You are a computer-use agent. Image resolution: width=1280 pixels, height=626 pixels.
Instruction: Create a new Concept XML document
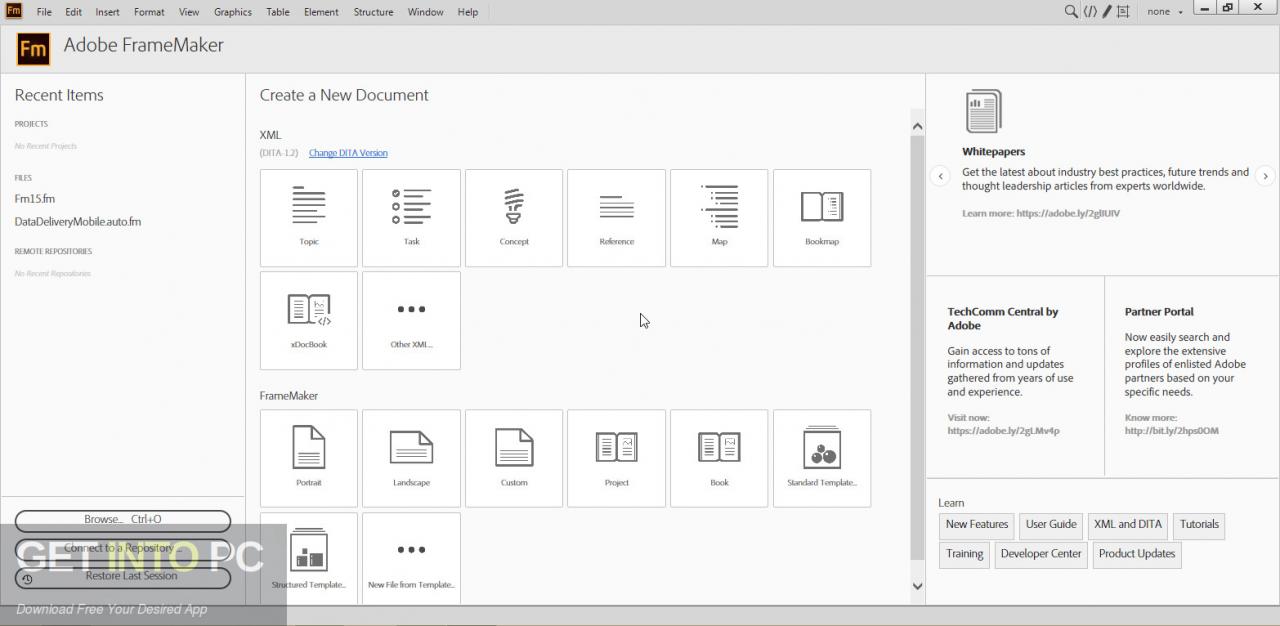[x=514, y=218]
